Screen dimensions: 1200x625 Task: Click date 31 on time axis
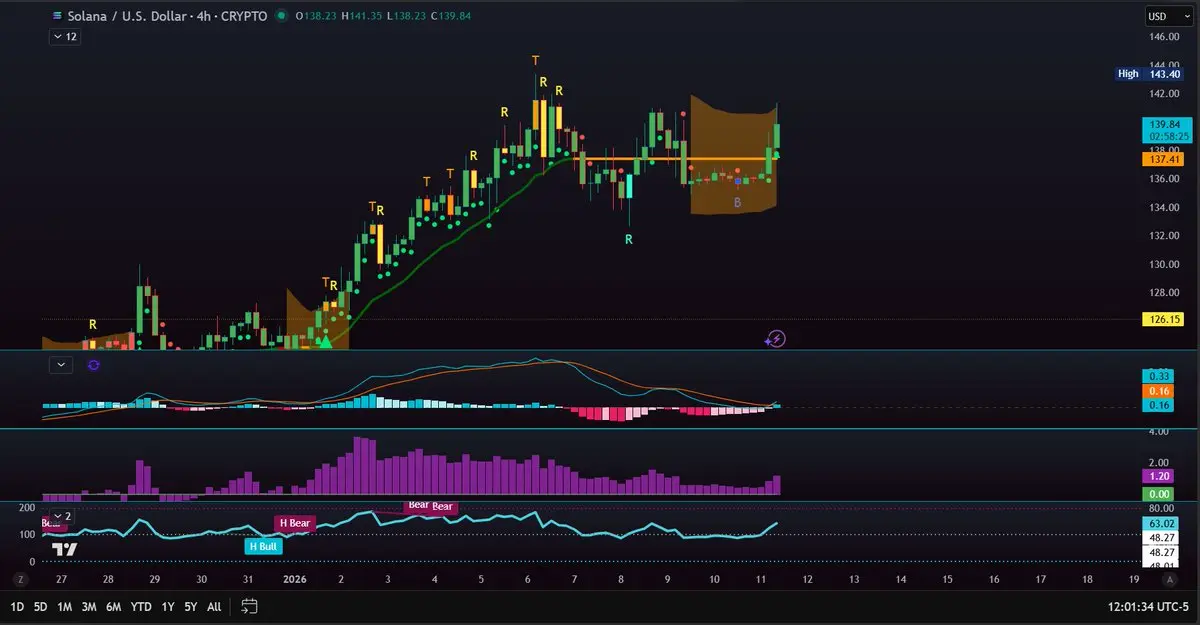point(248,579)
